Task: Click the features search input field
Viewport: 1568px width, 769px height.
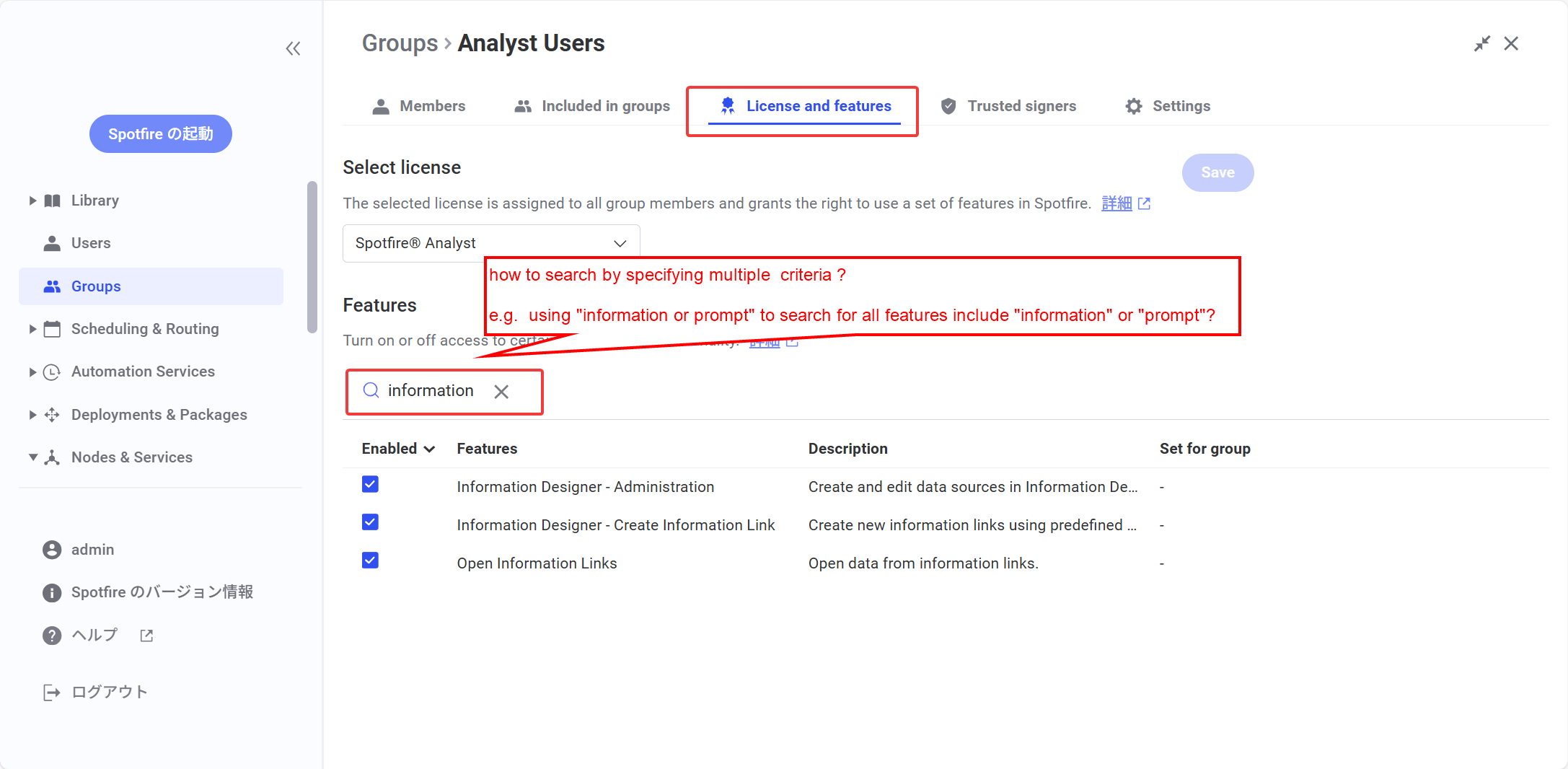Action: 430,391
